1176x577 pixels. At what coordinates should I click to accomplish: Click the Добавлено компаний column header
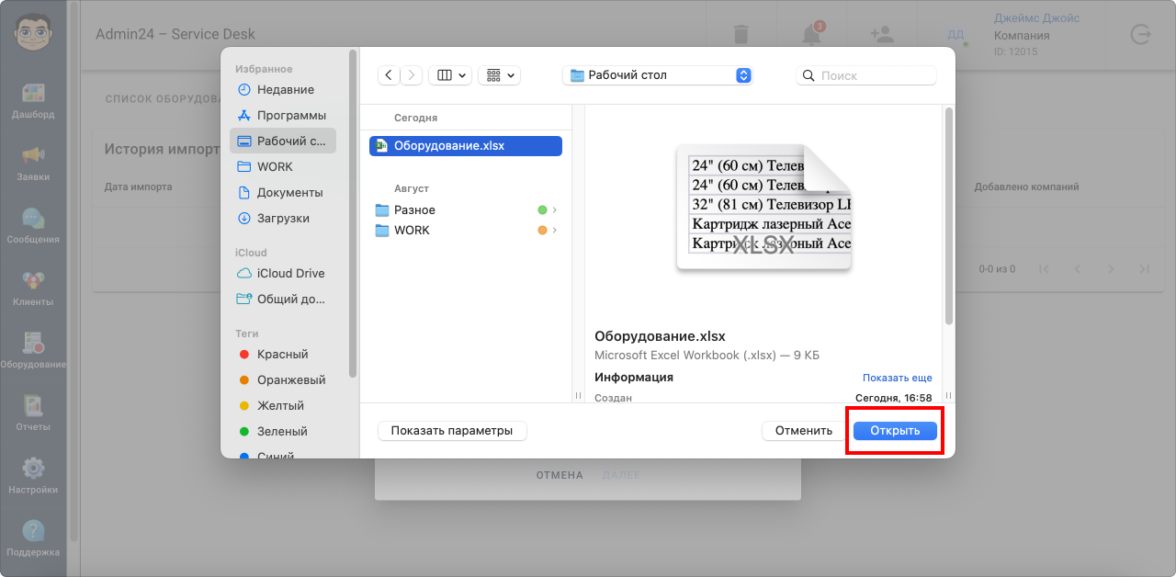pyautogui.click(x=1026, y=187)
